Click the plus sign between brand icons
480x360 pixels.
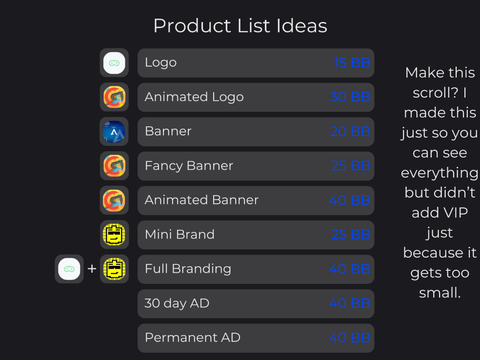click(92, 269)
